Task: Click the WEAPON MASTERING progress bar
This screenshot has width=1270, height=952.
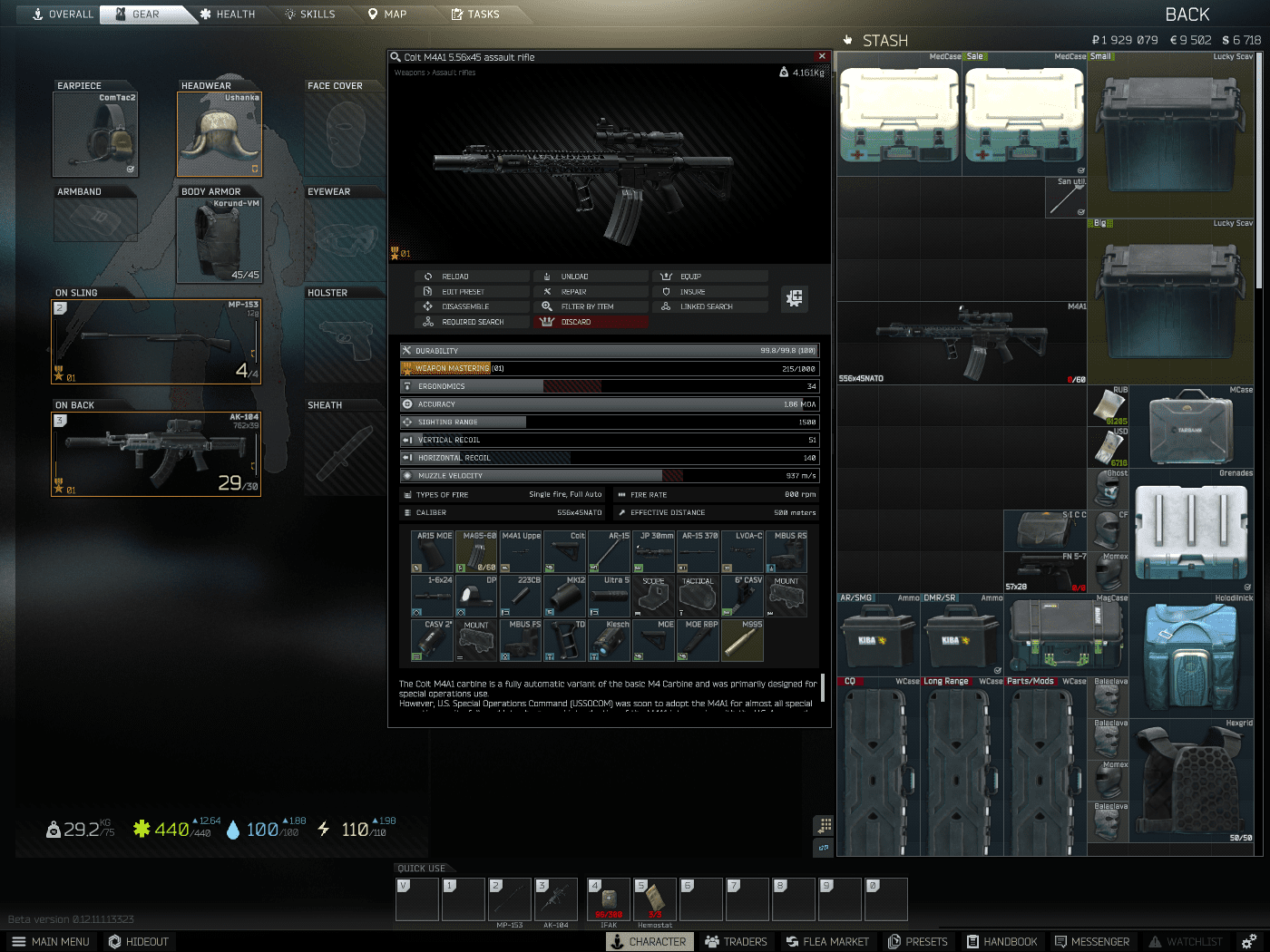Action: tap(610, 368)
